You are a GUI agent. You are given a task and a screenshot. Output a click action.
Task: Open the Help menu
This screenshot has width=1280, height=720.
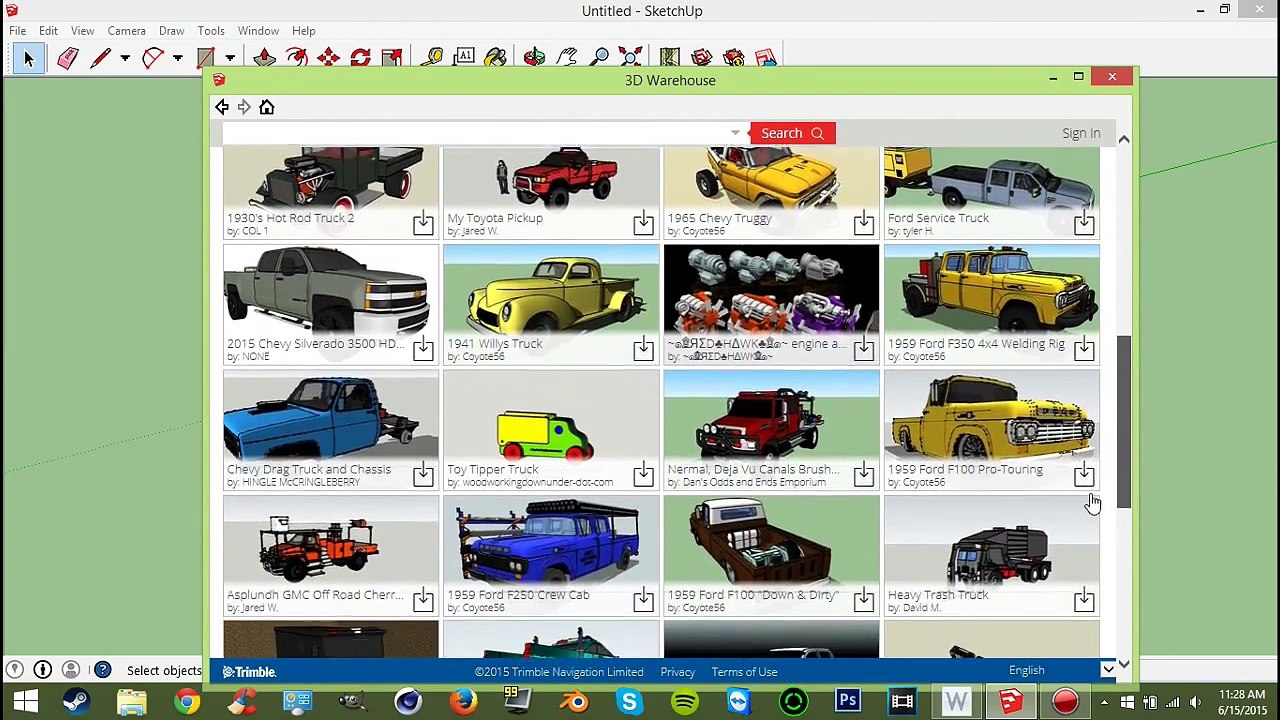click(x=303, y=31)
